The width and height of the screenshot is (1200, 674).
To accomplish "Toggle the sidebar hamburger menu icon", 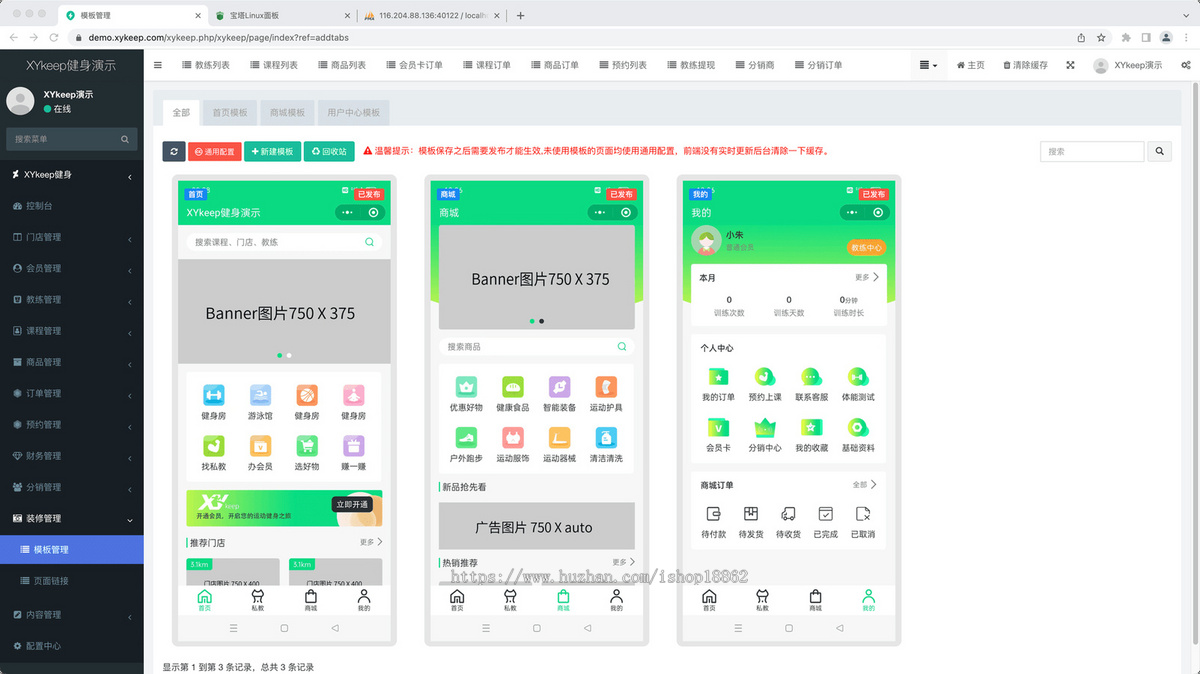I will [x=158, y=65].
